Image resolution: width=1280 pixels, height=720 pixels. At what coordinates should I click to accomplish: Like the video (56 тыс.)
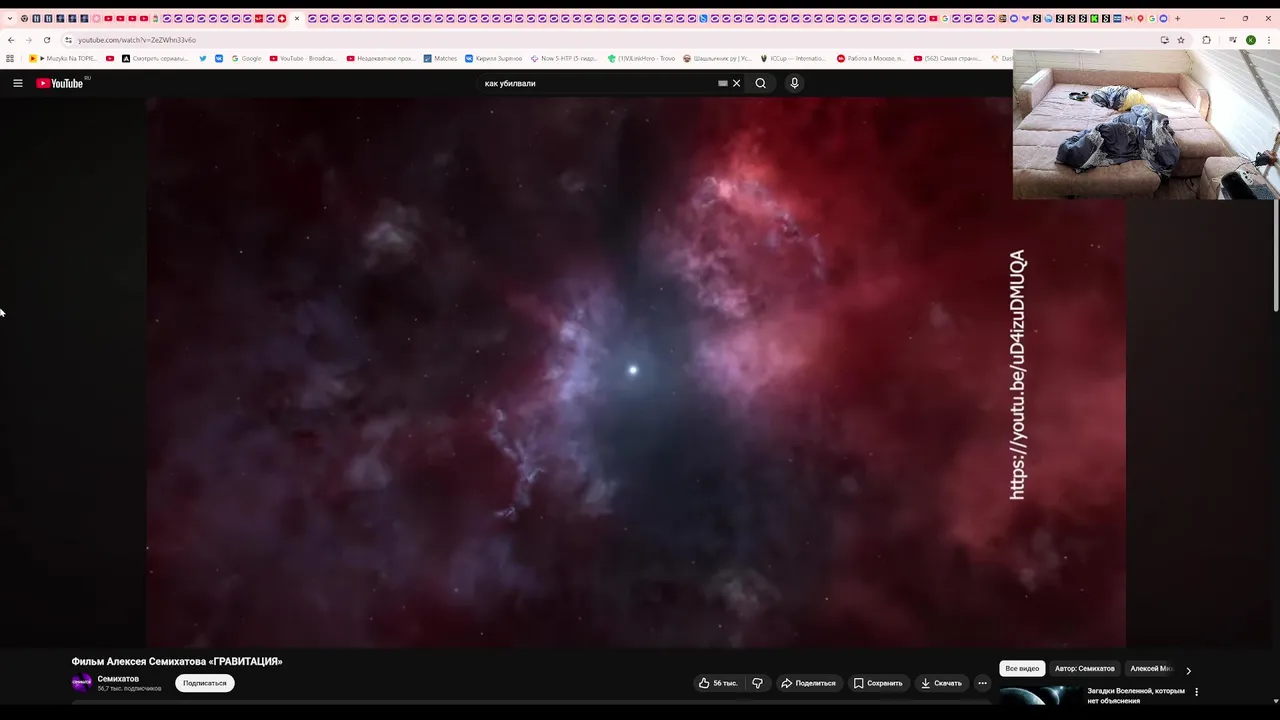click(718, 683)
